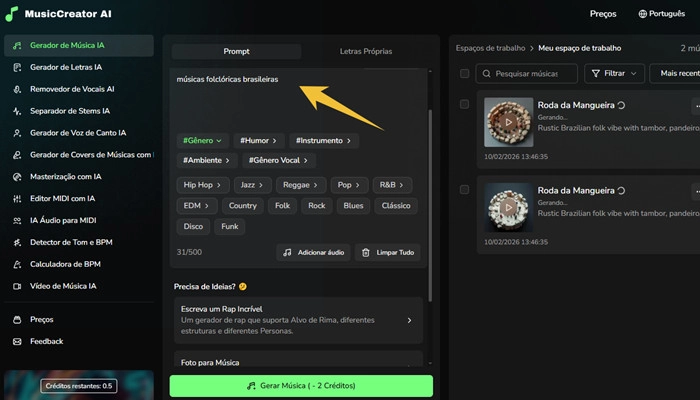Open the Mais recente sort dropdown

click(675, 74)
